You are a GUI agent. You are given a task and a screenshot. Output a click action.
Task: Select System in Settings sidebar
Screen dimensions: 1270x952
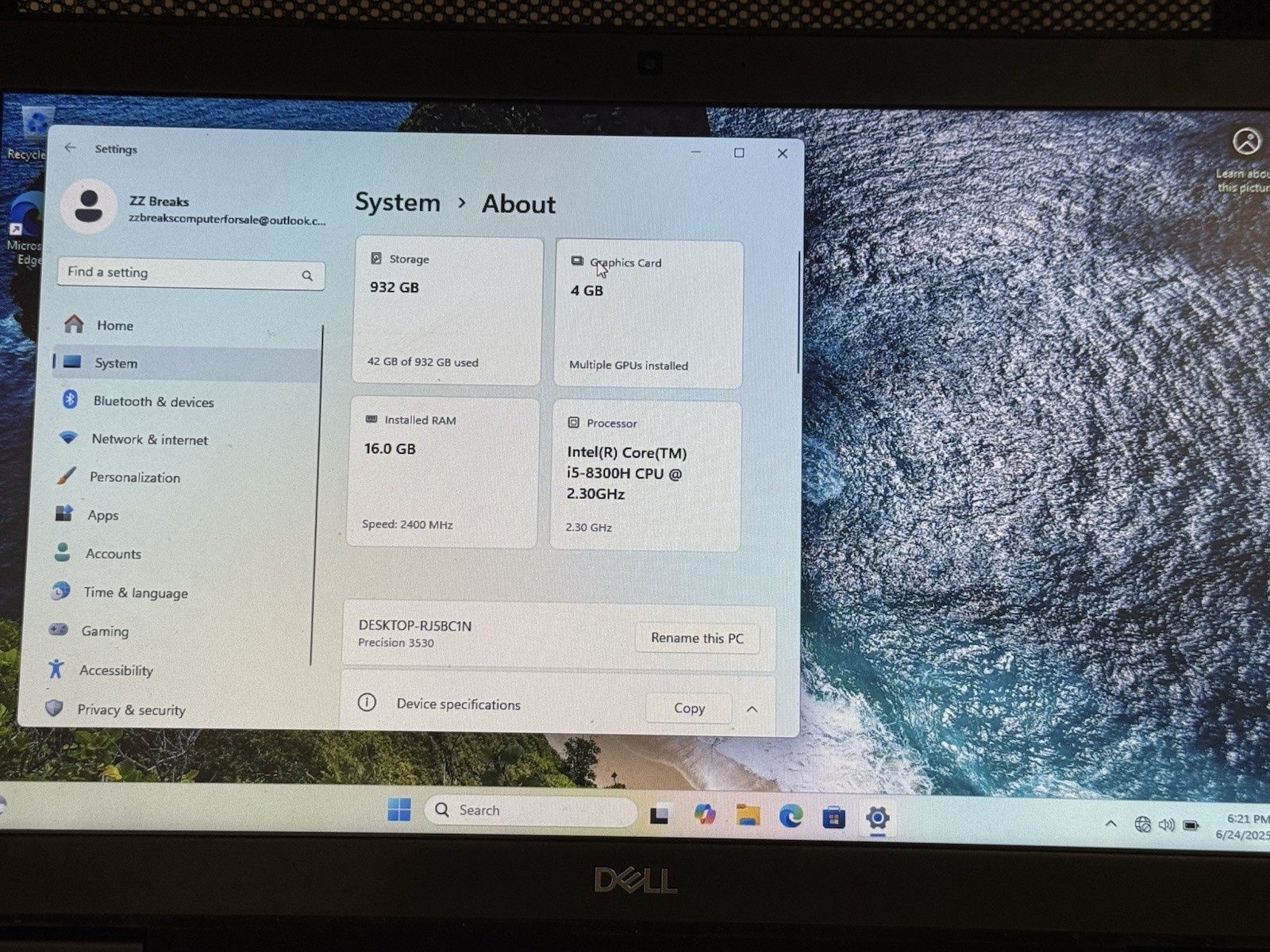[187, 363]
